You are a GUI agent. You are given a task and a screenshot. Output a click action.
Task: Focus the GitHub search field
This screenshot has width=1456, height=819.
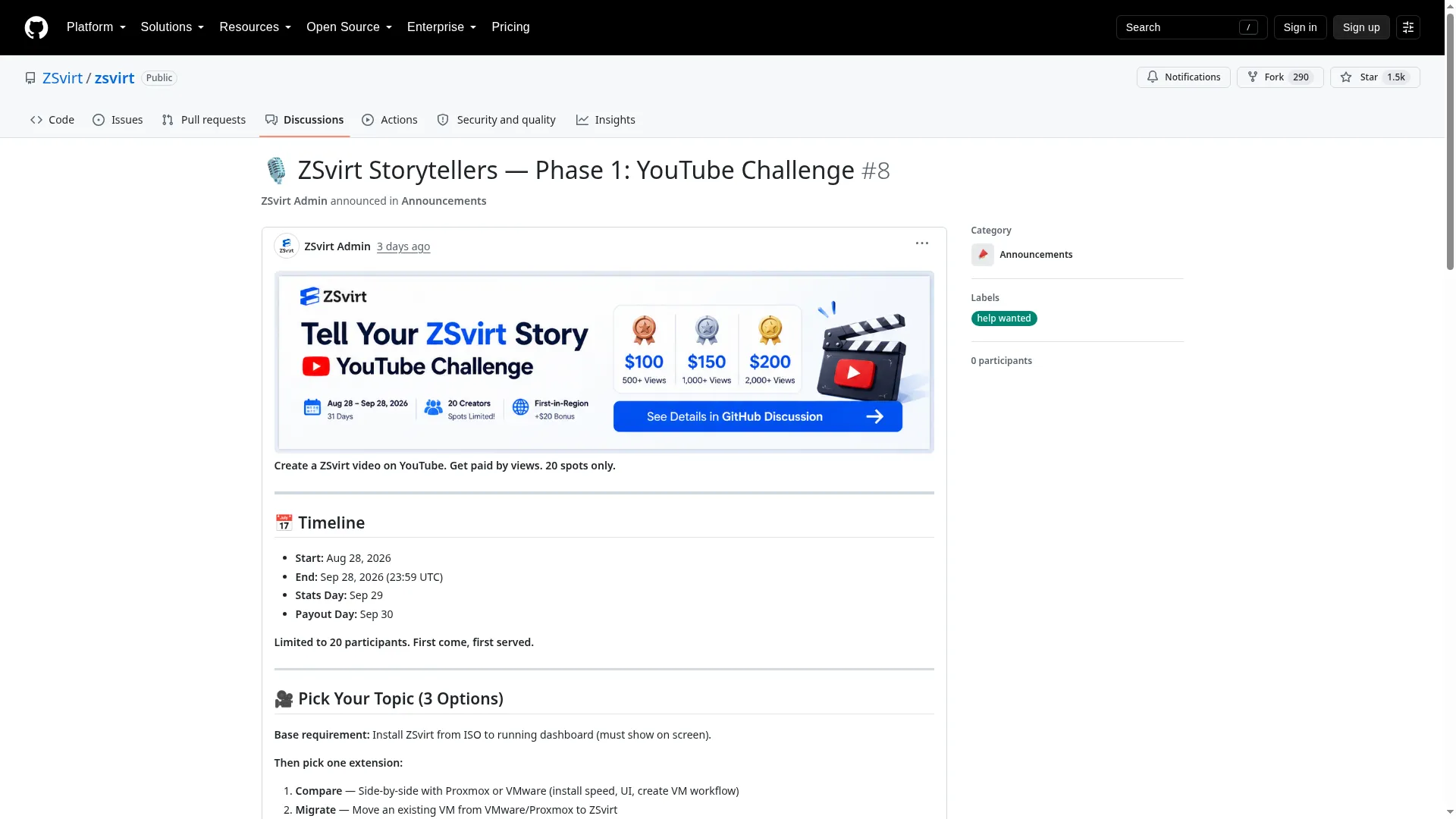[1191, 27]
